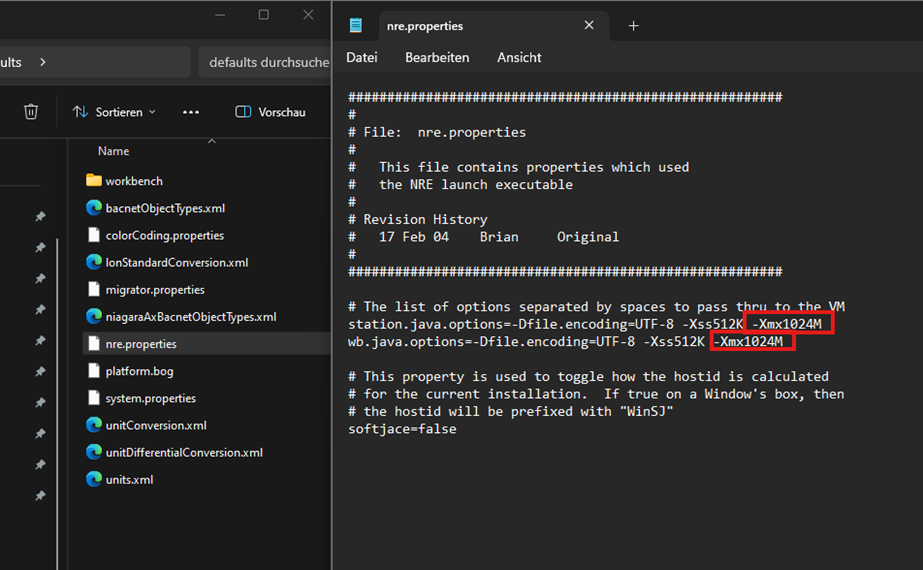Toggle the Vorschau preview pane

(270, 112)
